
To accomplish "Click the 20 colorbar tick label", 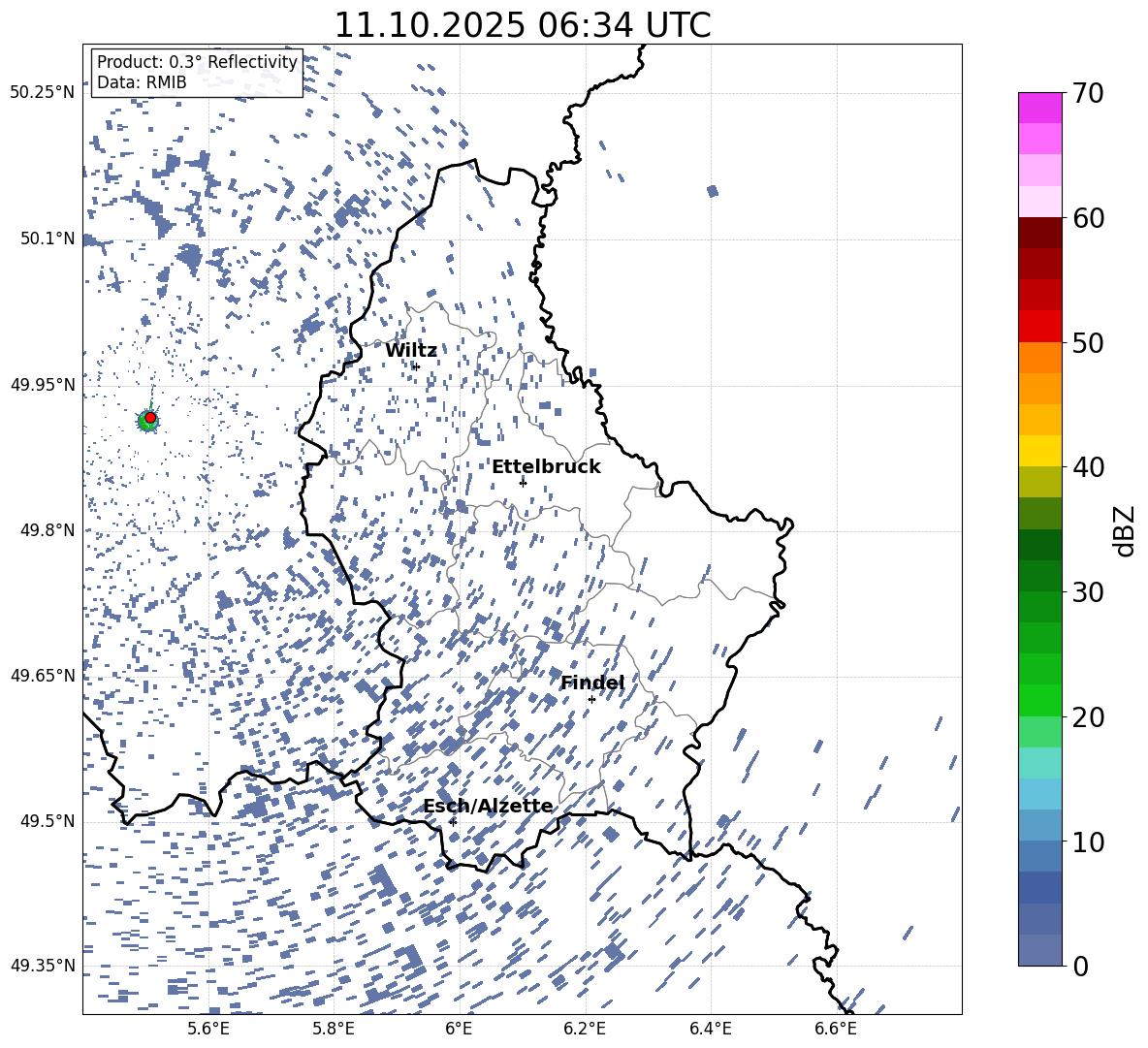I will (x=1088, y=717).
